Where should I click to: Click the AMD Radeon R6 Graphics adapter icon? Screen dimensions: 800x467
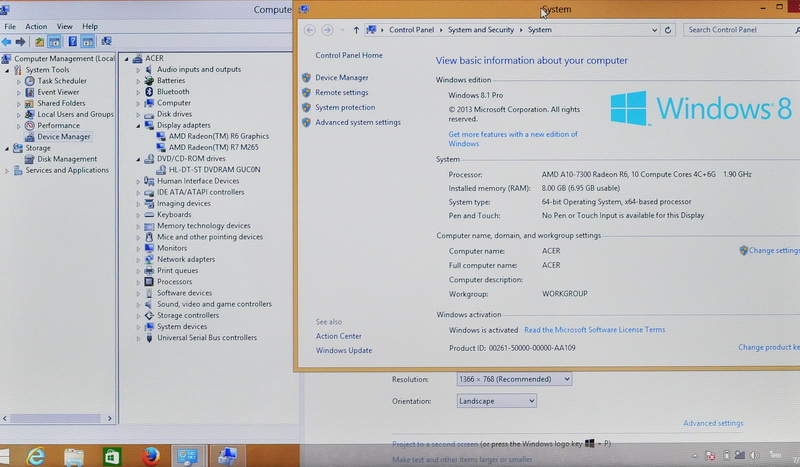(161, 136)
